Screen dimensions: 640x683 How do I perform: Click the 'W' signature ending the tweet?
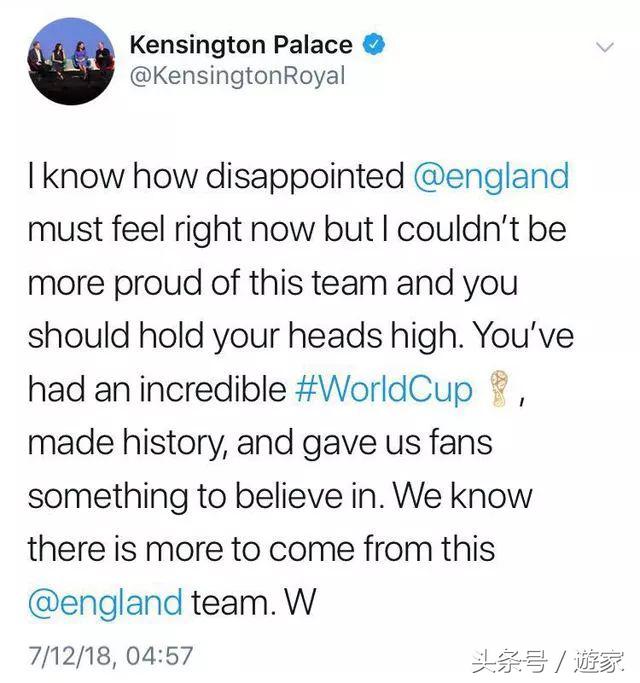[301, 602]
